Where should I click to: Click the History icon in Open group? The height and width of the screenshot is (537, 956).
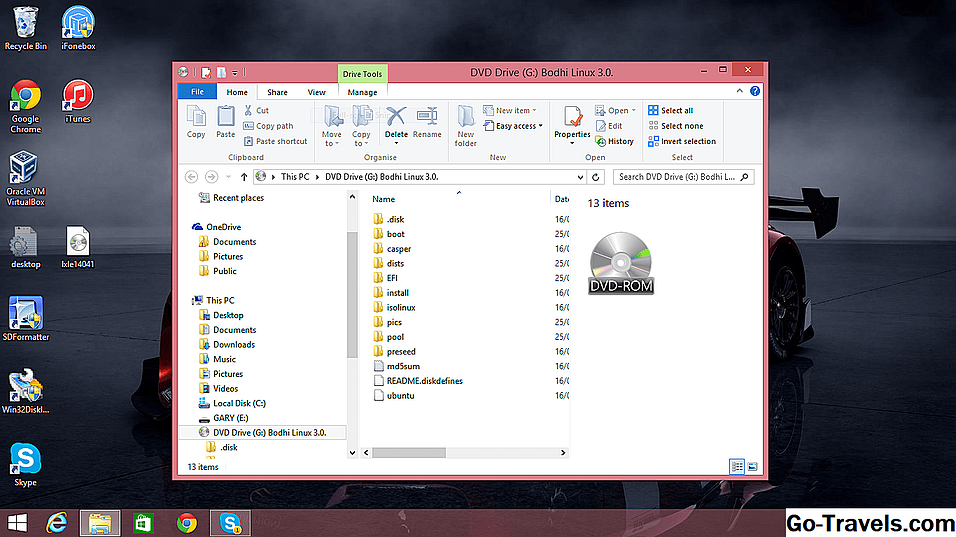[x=614, y=141]
